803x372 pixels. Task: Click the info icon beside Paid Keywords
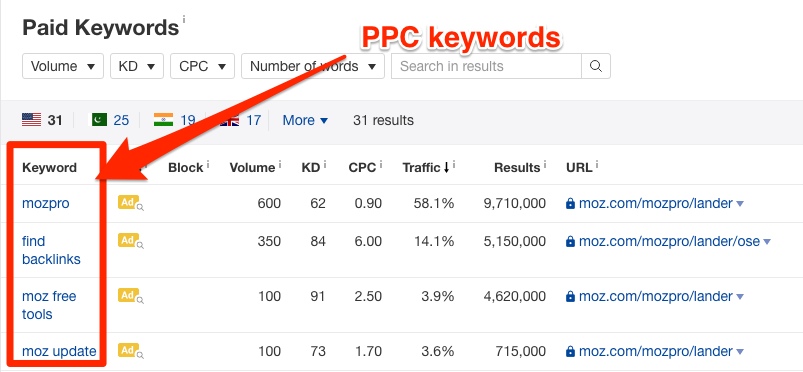184,19
